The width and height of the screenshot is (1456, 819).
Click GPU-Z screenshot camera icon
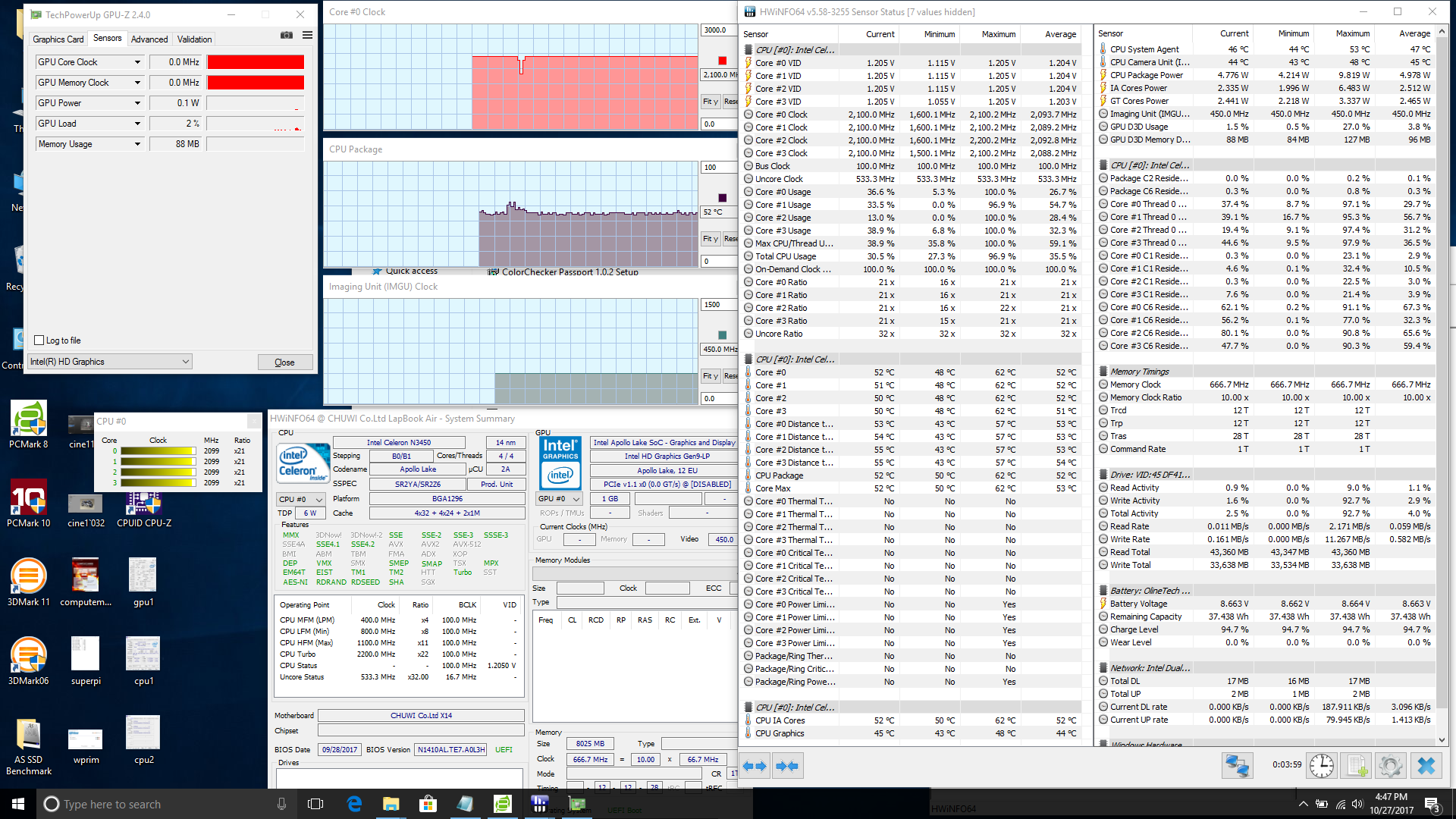[x=287, y=36]
